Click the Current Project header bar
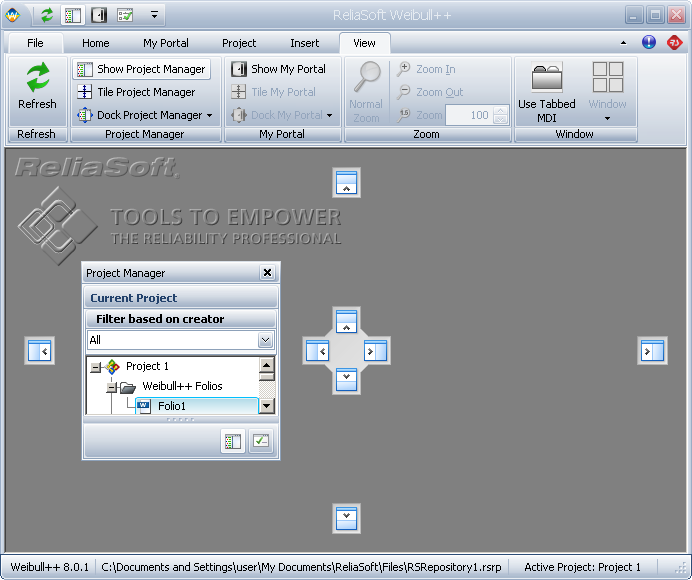Image resolution: width=692 pixels, height=580 pixels. tap(180, 298)
